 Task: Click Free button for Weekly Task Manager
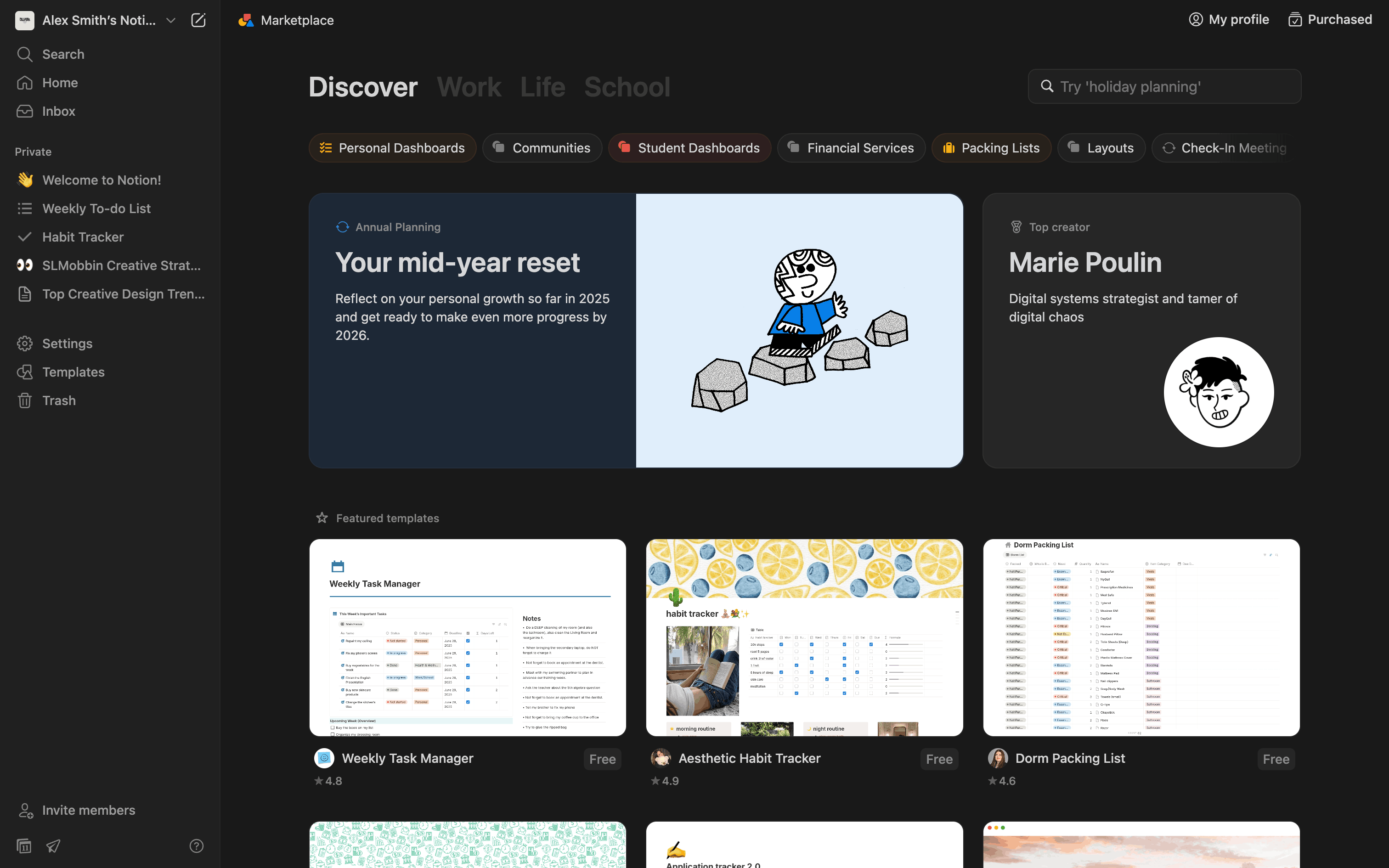(602, 759)
